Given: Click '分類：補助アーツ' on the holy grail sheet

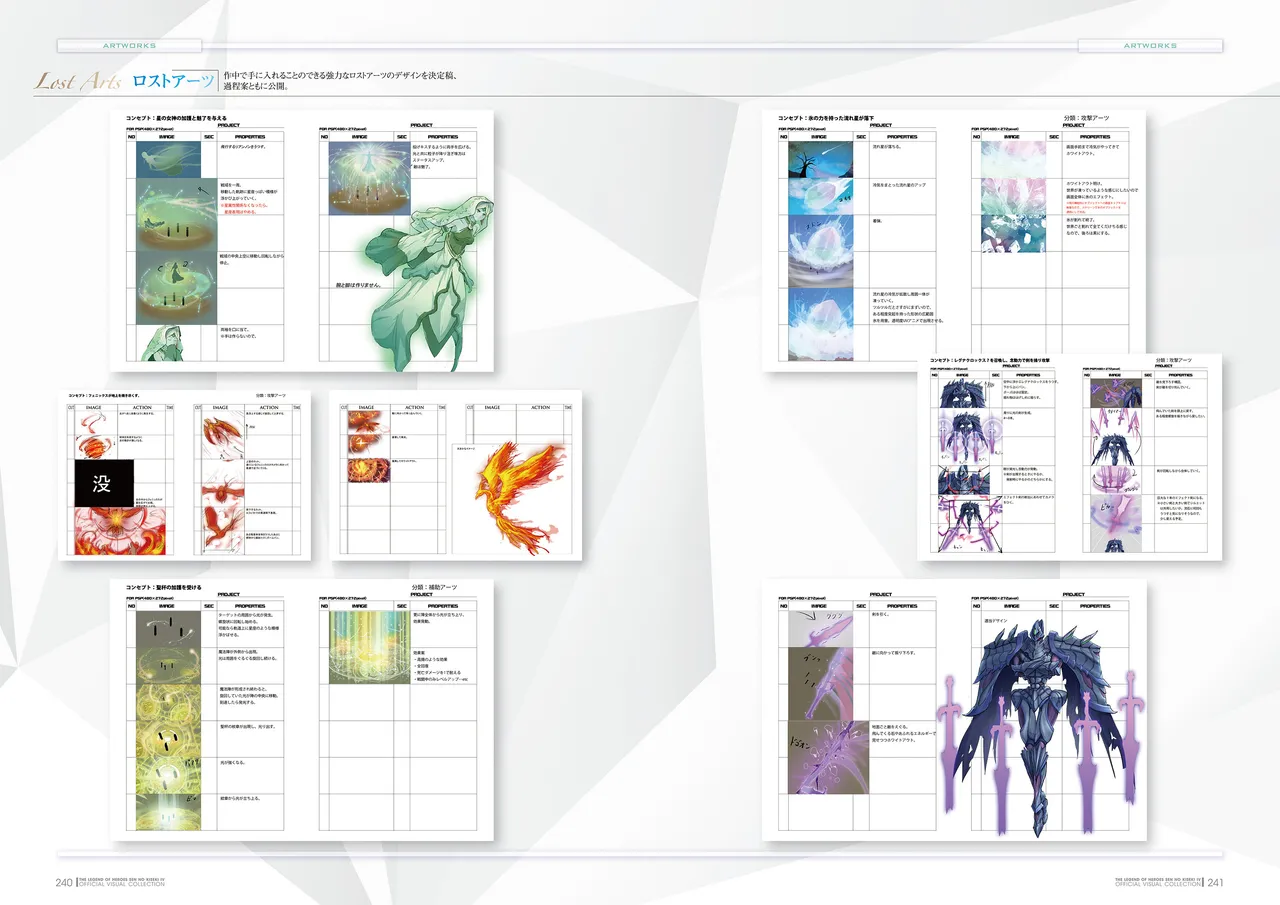Looking at the screenshot, I should click(433, 586).
